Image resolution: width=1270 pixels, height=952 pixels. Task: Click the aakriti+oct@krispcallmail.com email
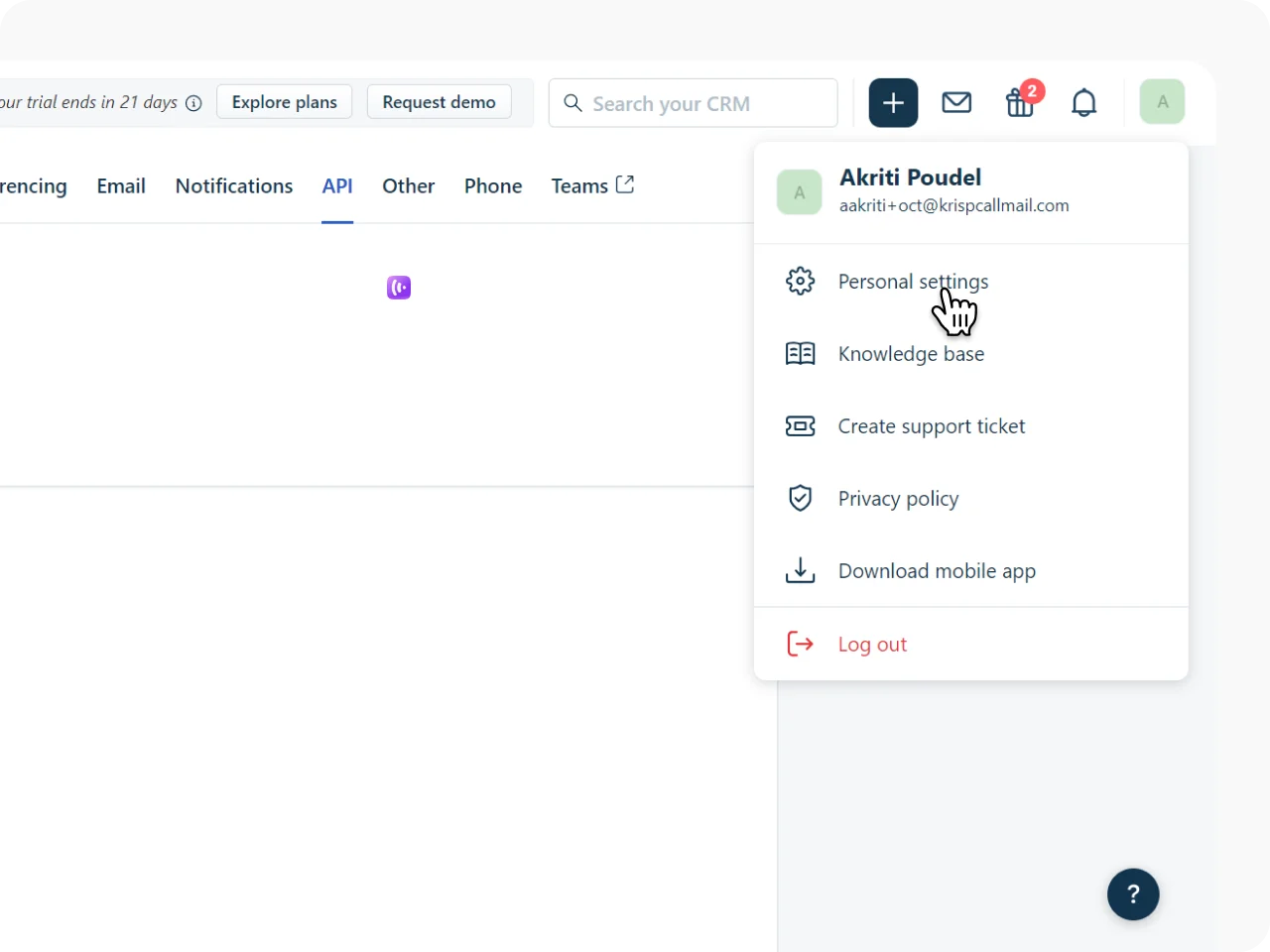tap(954, 206)
